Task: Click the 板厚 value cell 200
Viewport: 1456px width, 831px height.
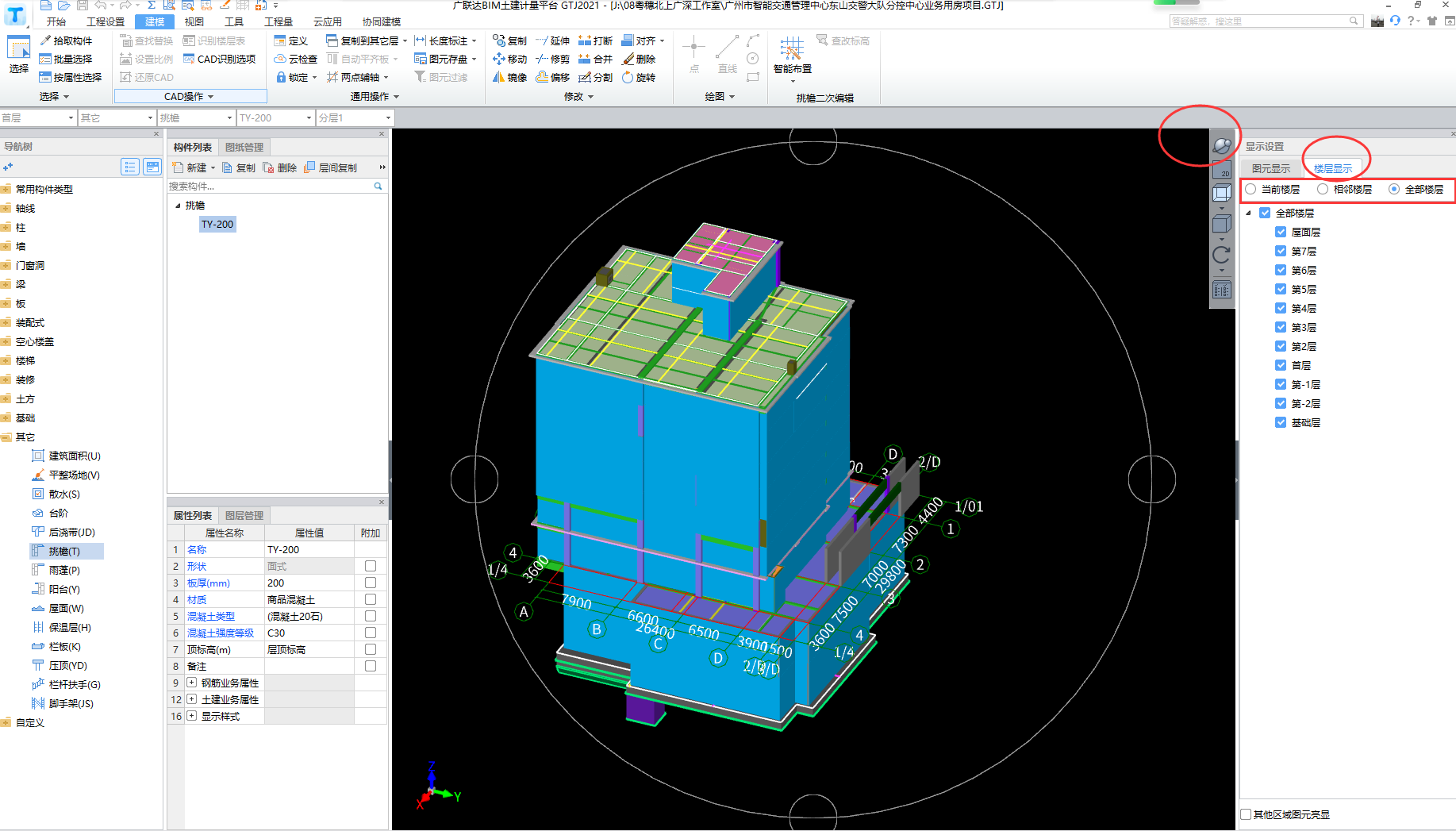Action: (x=309, y=583)
